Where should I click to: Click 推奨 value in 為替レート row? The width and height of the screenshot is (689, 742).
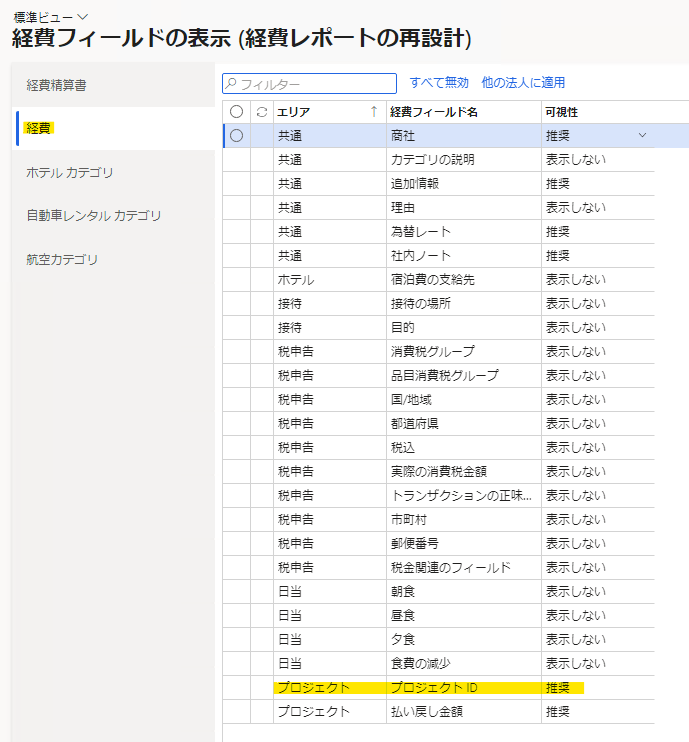598,232
